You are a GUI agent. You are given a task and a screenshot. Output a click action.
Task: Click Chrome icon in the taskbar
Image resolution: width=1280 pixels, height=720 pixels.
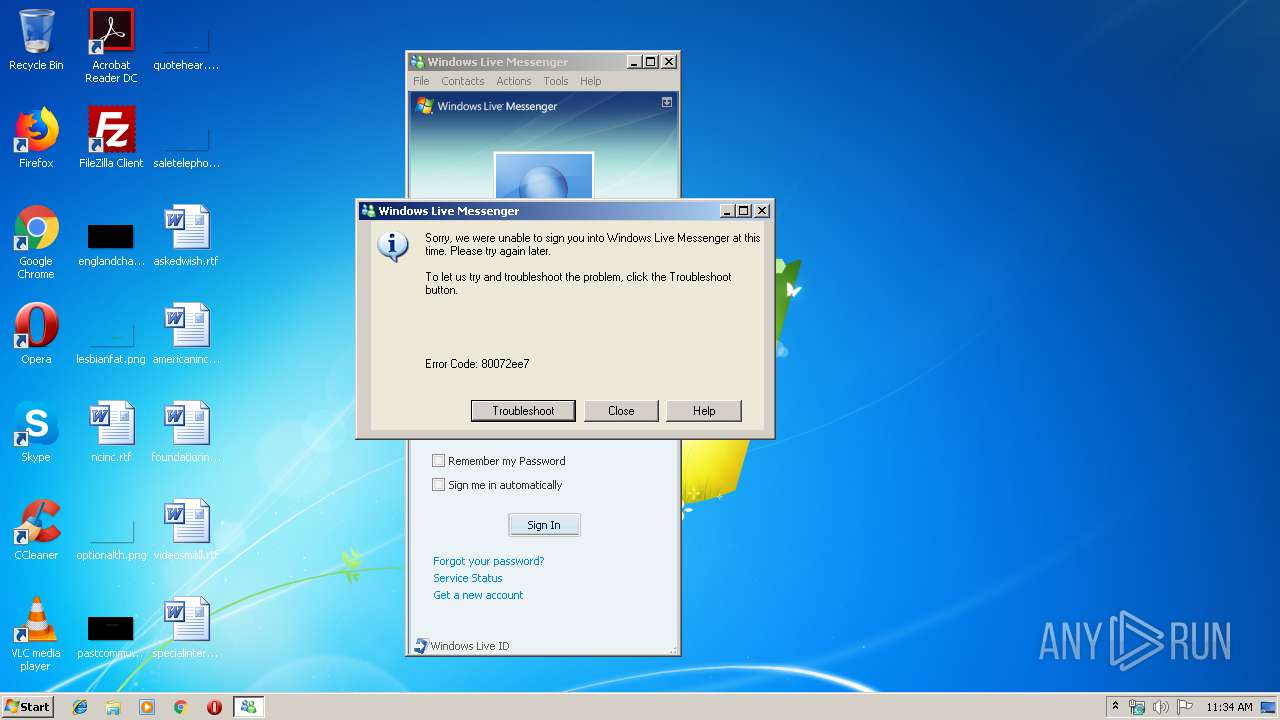(180, 707)
